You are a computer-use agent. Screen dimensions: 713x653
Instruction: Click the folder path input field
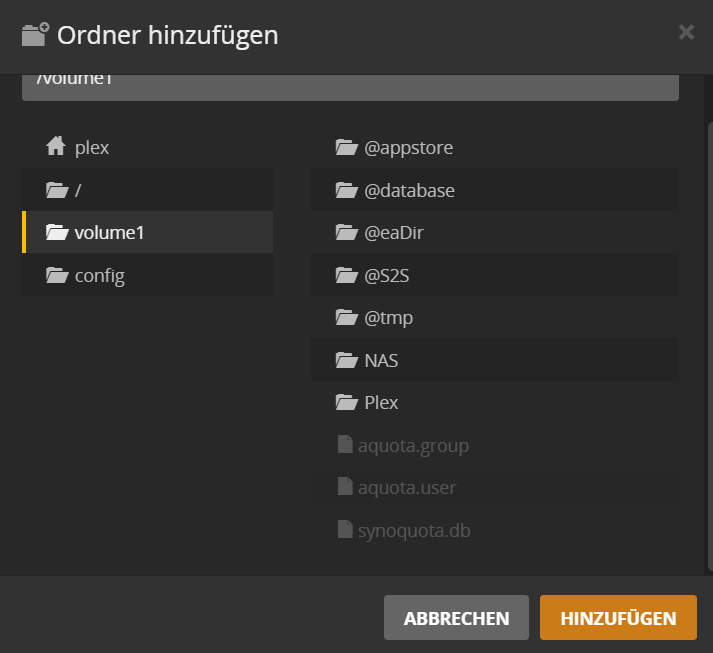pyautogui.click(x=350, y=86)
